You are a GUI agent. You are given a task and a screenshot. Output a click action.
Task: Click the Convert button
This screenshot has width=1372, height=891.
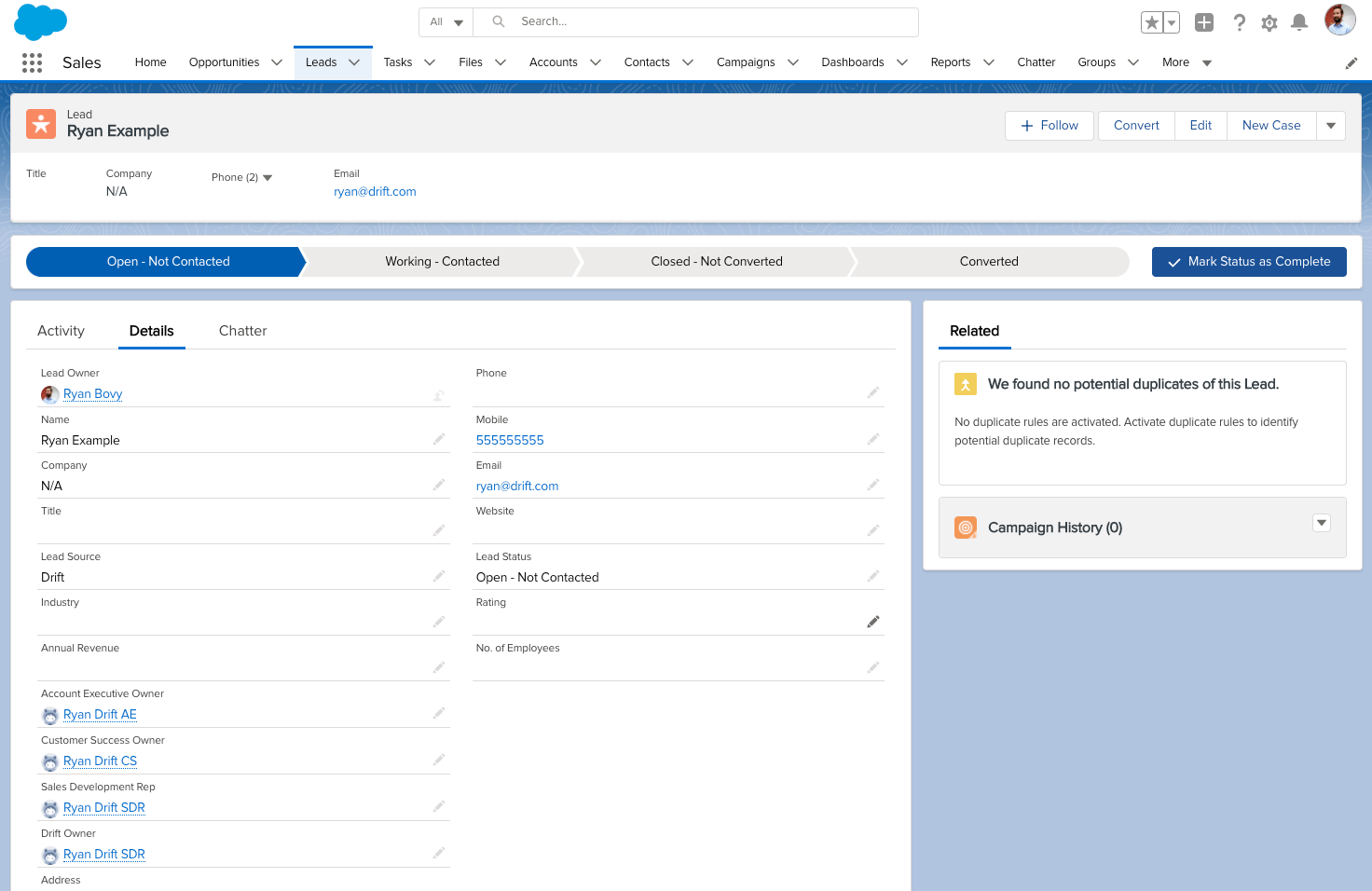click(x=1136, y=126)
